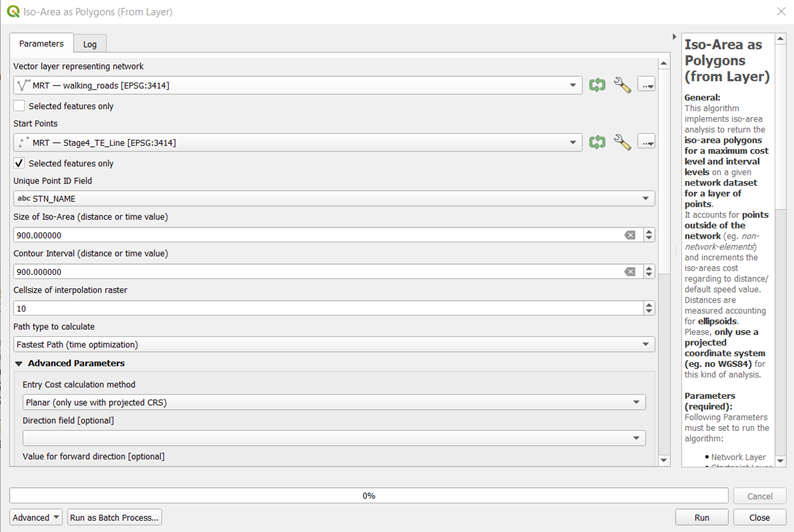Collapse the Advanced Parameters section
This screenshot has width=794, height=532.
[x=18, y=364]
